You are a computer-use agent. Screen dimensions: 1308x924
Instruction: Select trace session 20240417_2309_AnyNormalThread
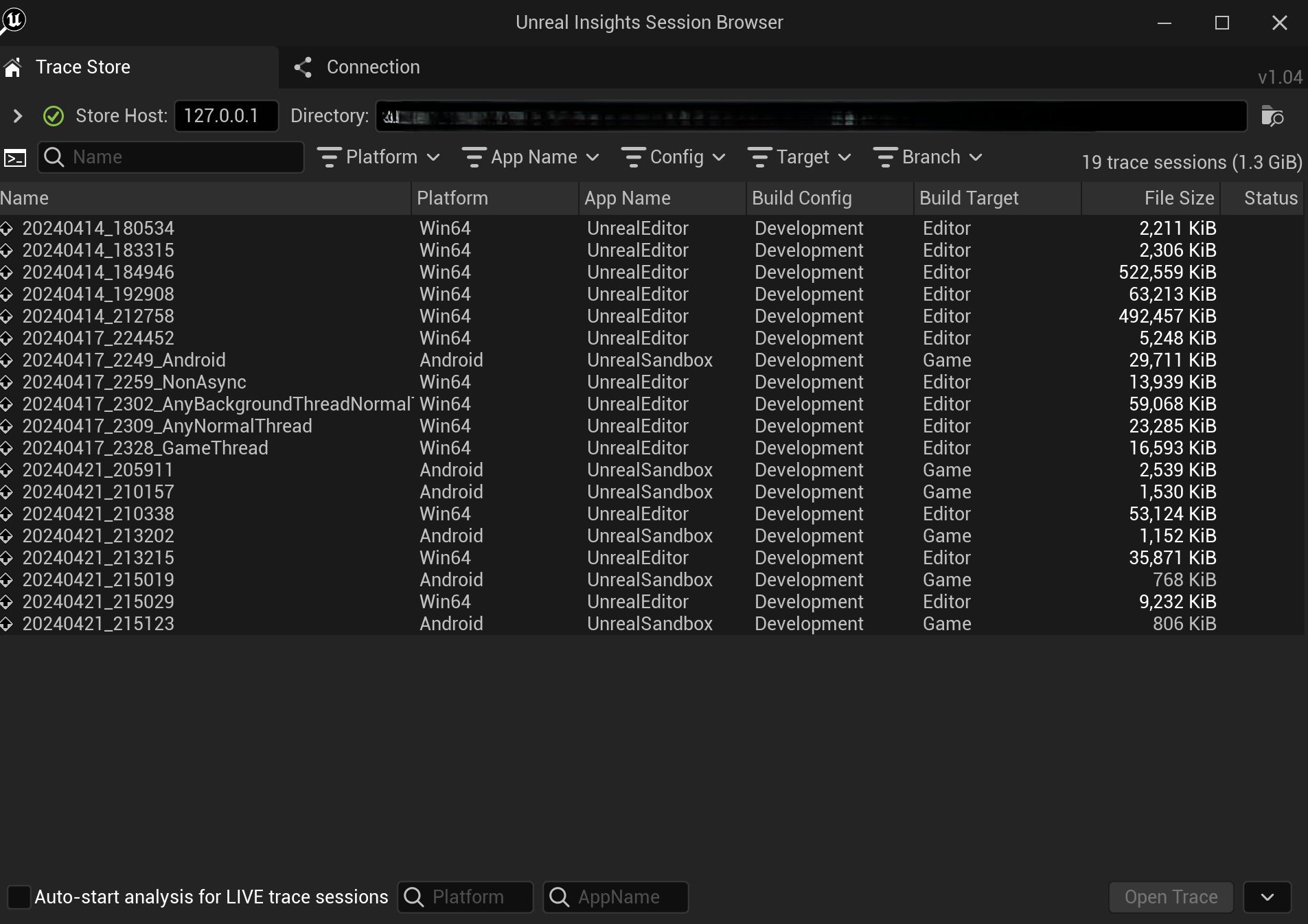[652, 426]
